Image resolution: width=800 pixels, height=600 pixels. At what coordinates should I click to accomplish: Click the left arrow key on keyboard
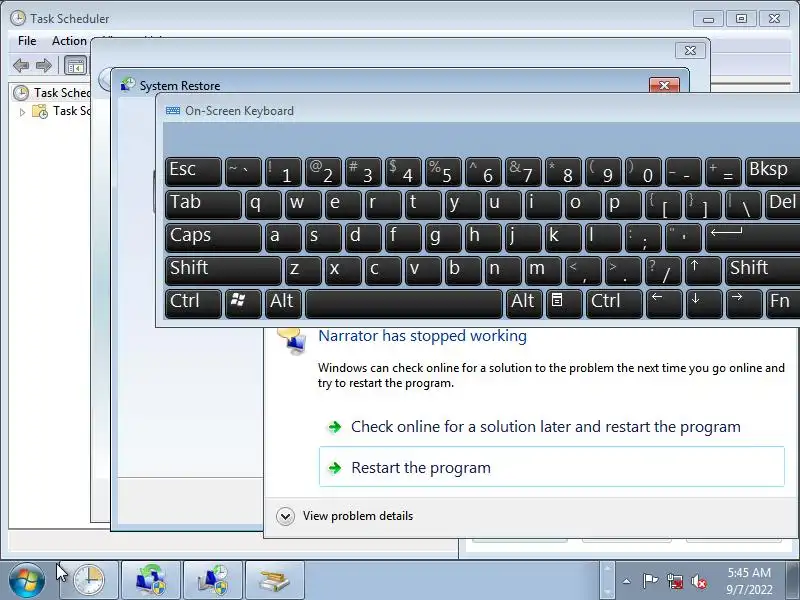664,303
